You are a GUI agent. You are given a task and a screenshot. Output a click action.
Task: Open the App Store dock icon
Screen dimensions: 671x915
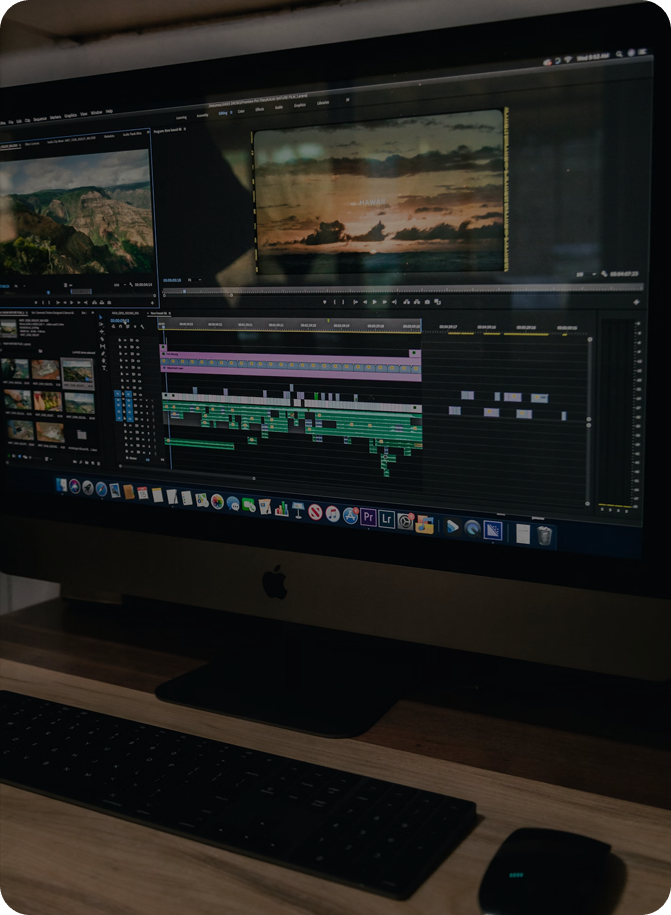tap(350, 516)
